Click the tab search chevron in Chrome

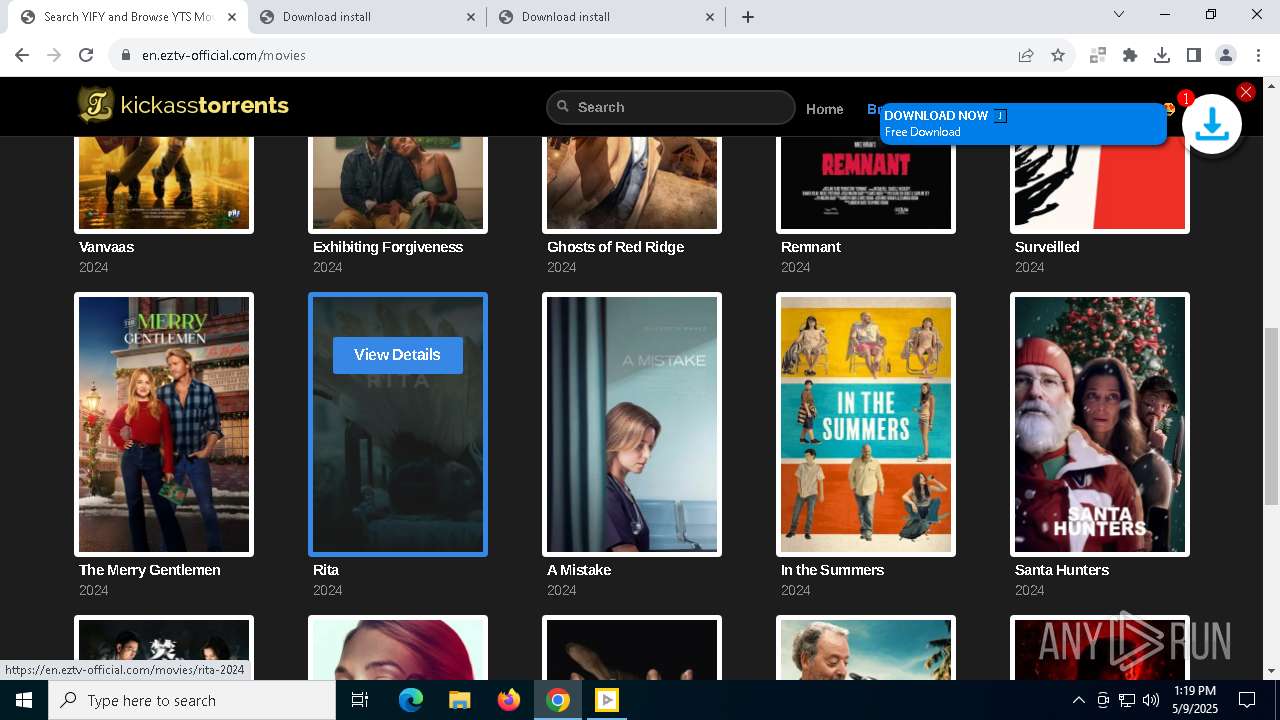click(1119, 15)
